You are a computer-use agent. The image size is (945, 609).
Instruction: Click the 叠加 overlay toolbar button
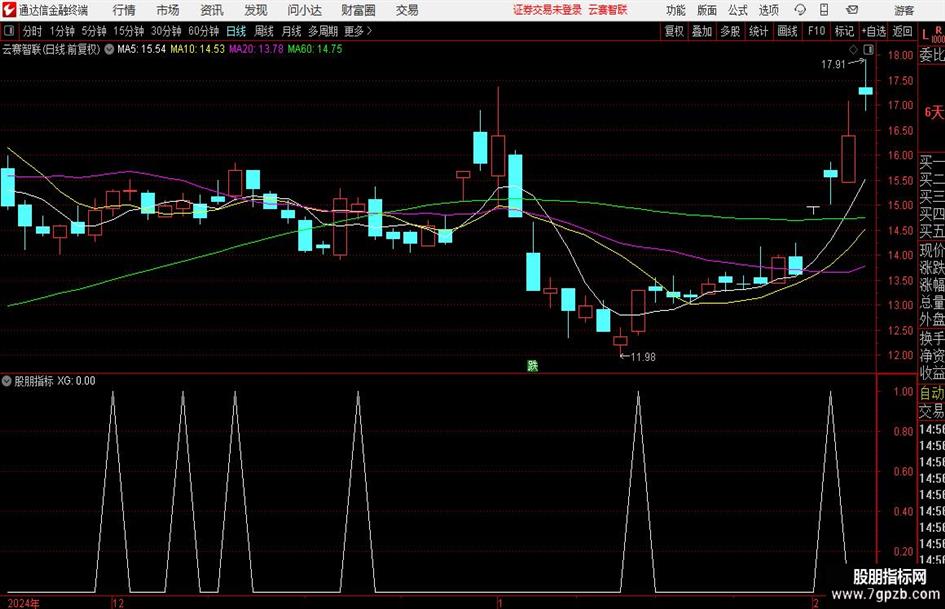702,31
